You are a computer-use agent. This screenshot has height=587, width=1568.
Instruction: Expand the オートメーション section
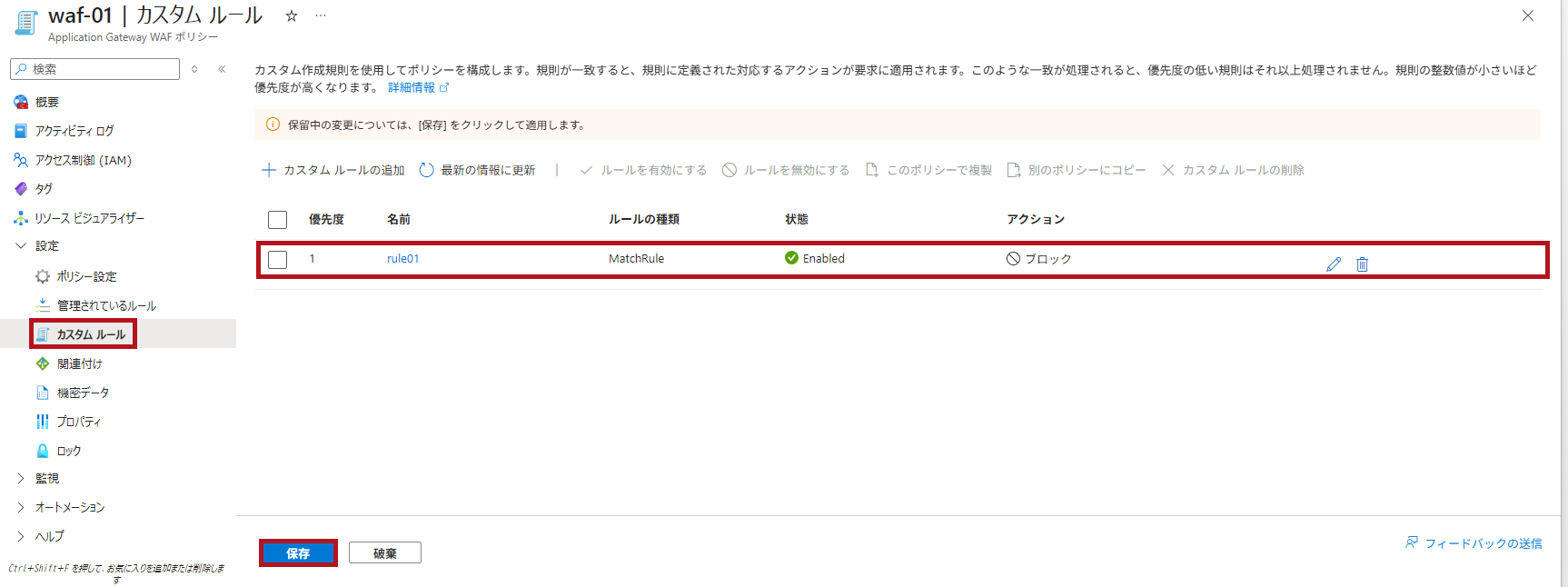point(21,507)
